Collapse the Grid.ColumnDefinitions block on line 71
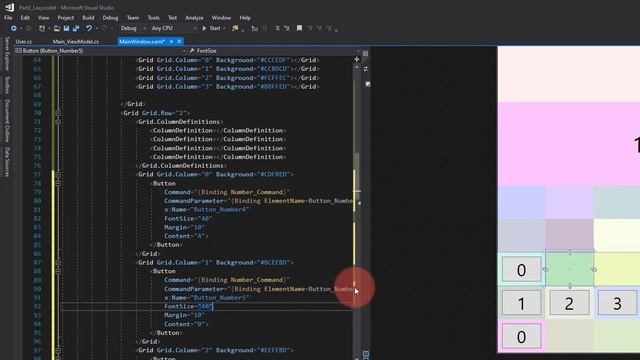 (x=58, y=122)
